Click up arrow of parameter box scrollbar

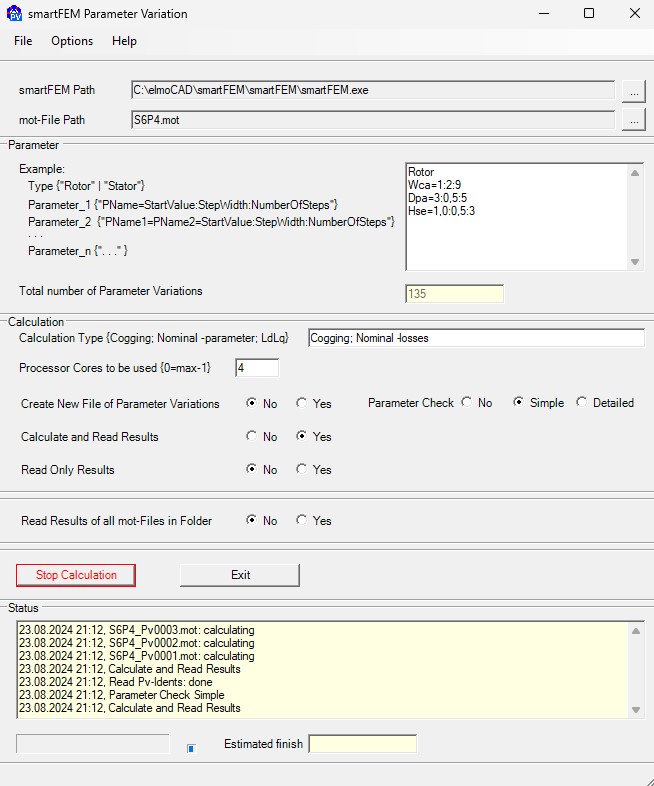click(x=635, y=173)
